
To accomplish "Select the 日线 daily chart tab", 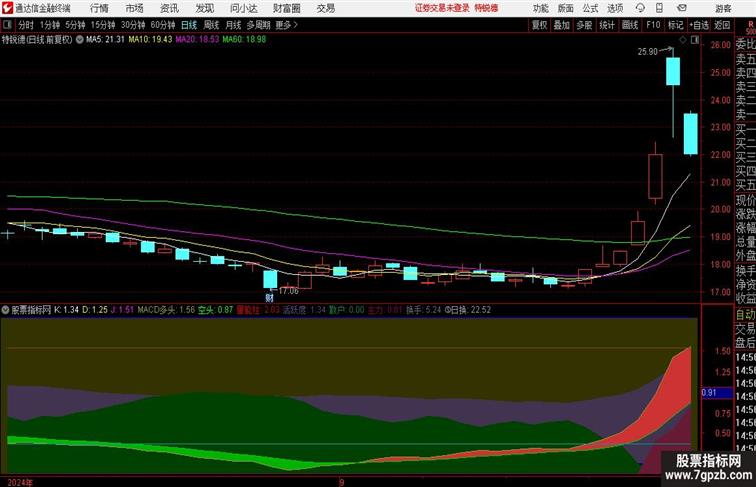I will [189, 25].
